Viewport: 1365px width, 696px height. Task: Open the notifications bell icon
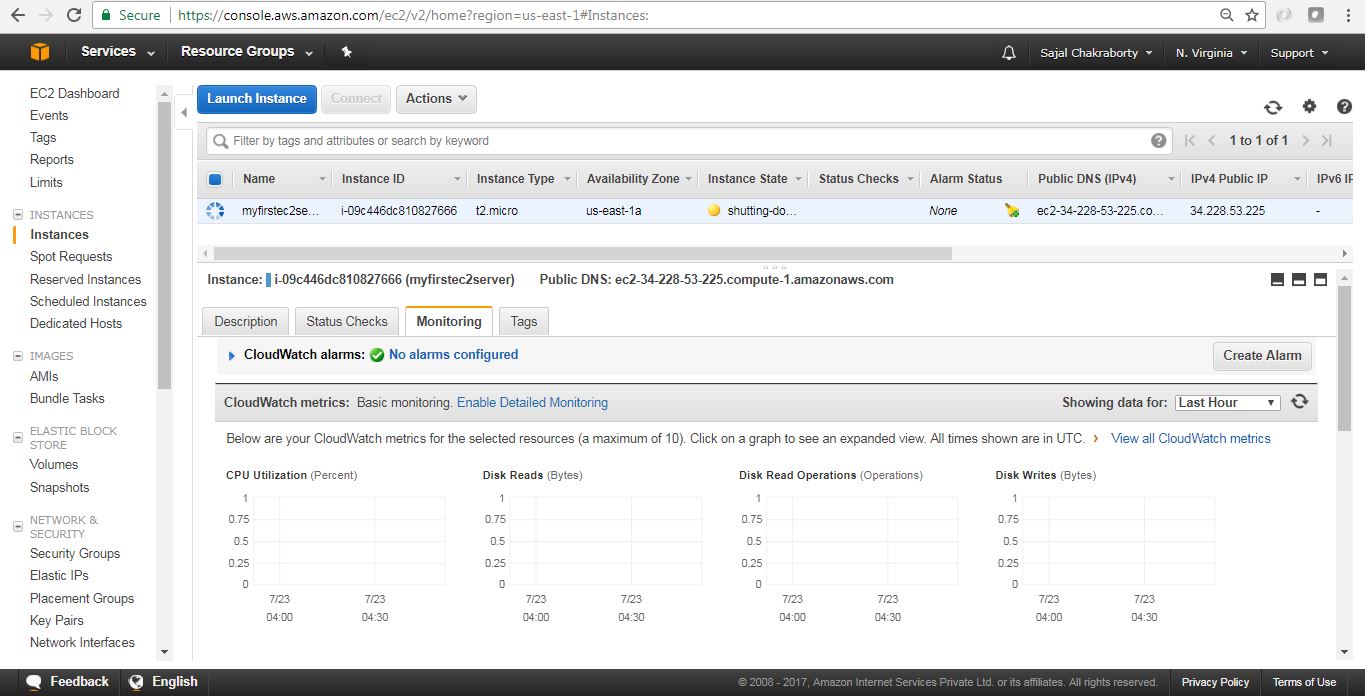click(x=1008, y=53)
